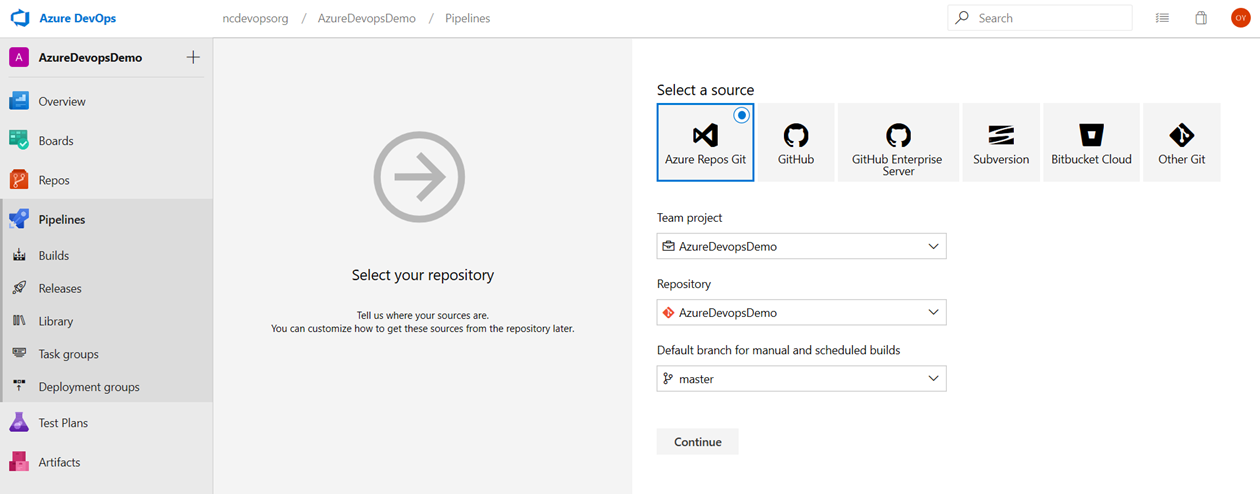Screen dimensions: 1260x494
Task: Go to Releases in the sidebar
Action: click(x=60, y=289)
